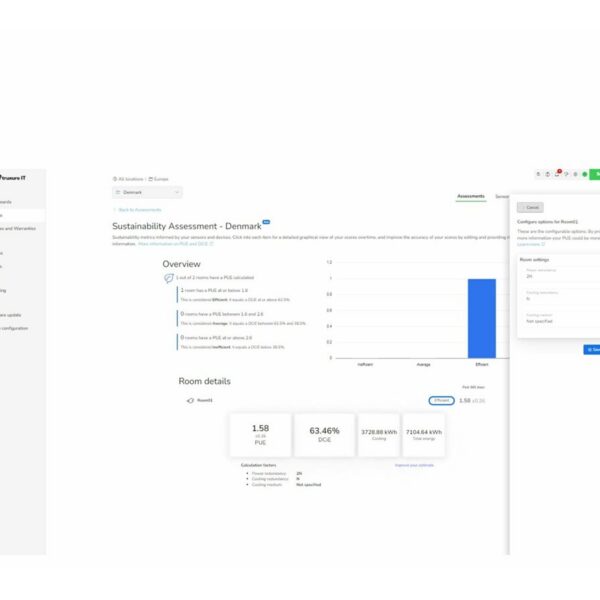Image resolution: width=600 pixels, height=600 pixels.
Task: Click the Europe folder breadcrumb icon
Action: pos(151,179)
